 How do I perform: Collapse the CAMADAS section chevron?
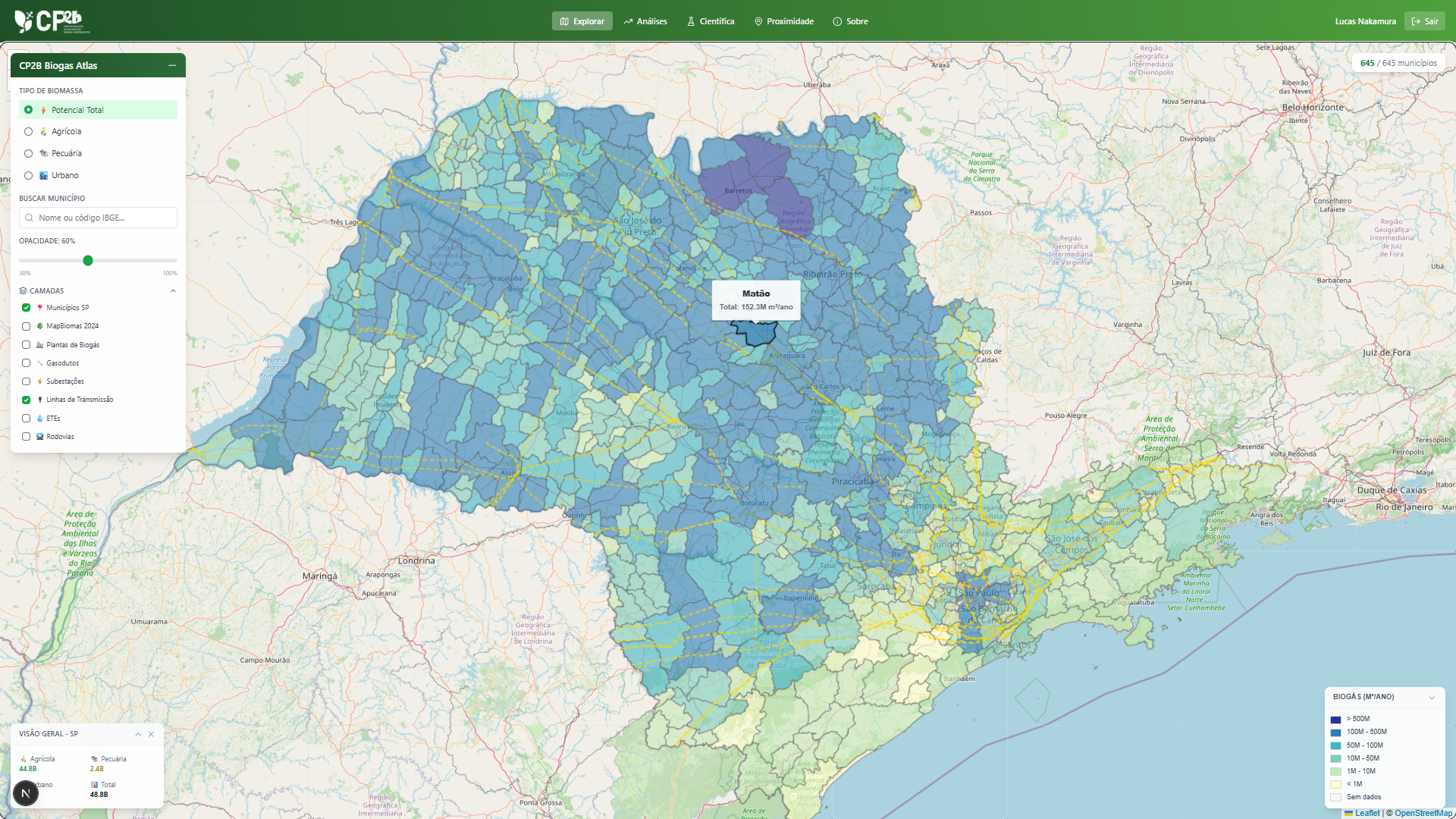173,290
